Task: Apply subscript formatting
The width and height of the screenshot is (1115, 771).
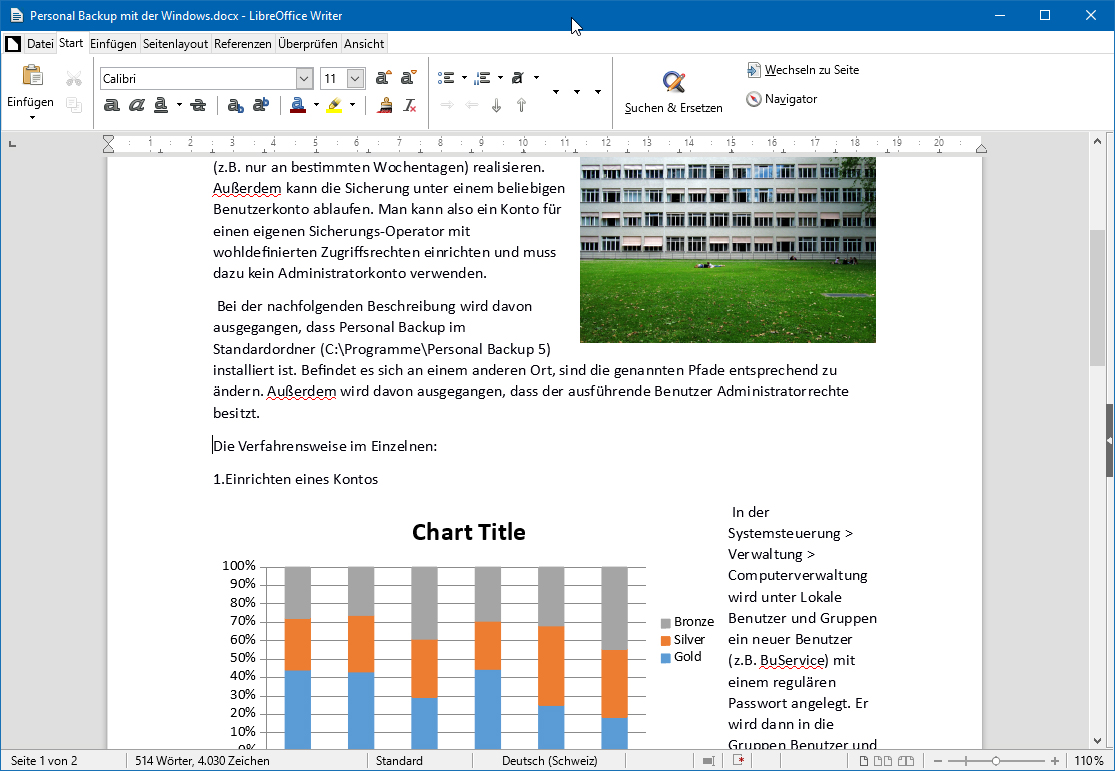Action: (x=235, y=105)
